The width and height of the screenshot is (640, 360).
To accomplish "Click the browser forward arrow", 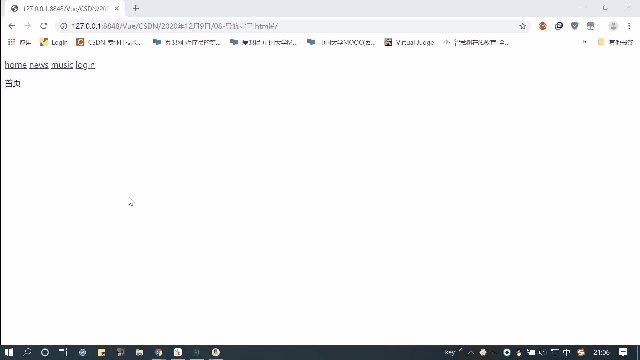I will [27, 26].
